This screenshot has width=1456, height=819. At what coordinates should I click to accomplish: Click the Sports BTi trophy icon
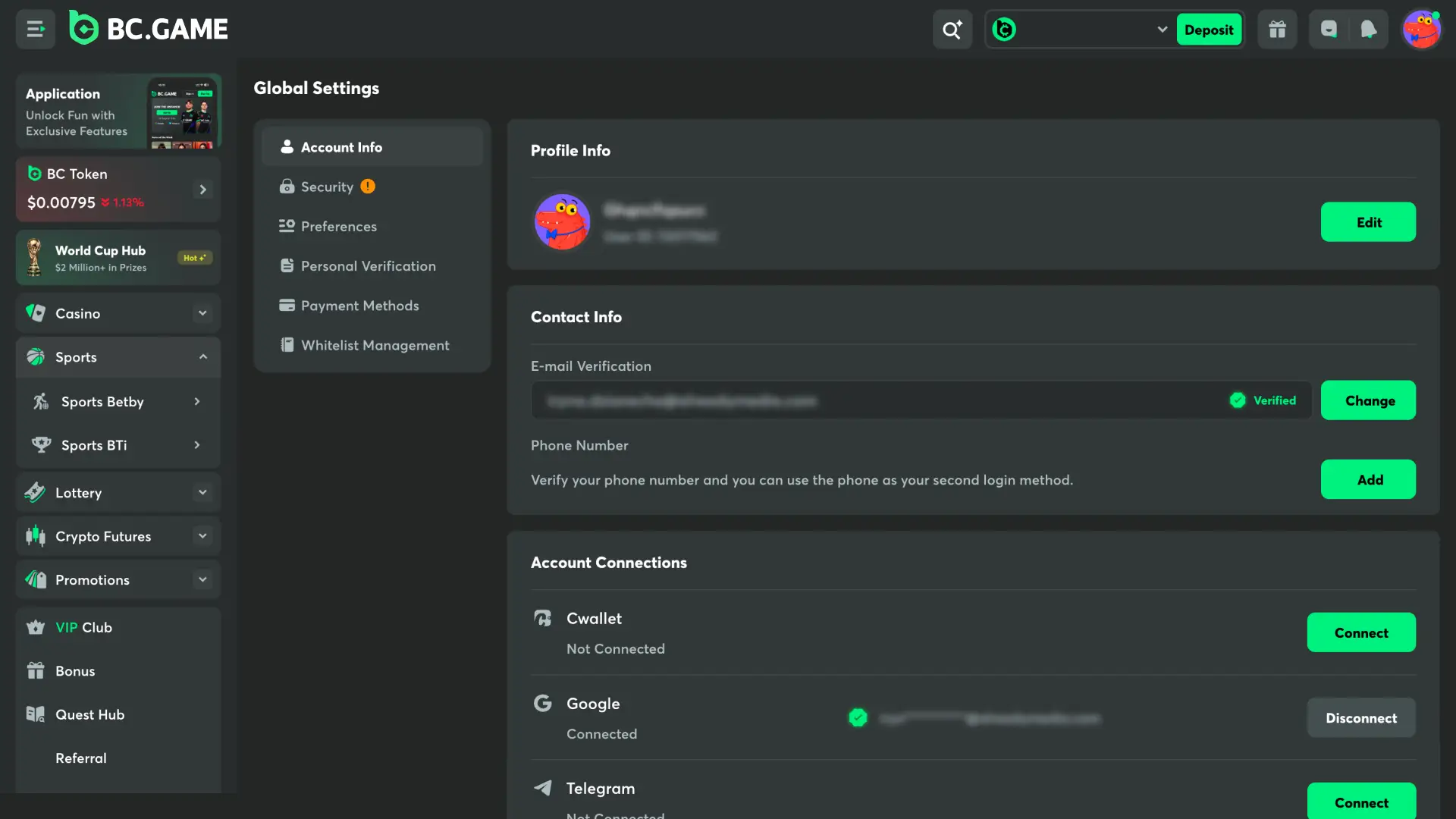click(41, 445)
